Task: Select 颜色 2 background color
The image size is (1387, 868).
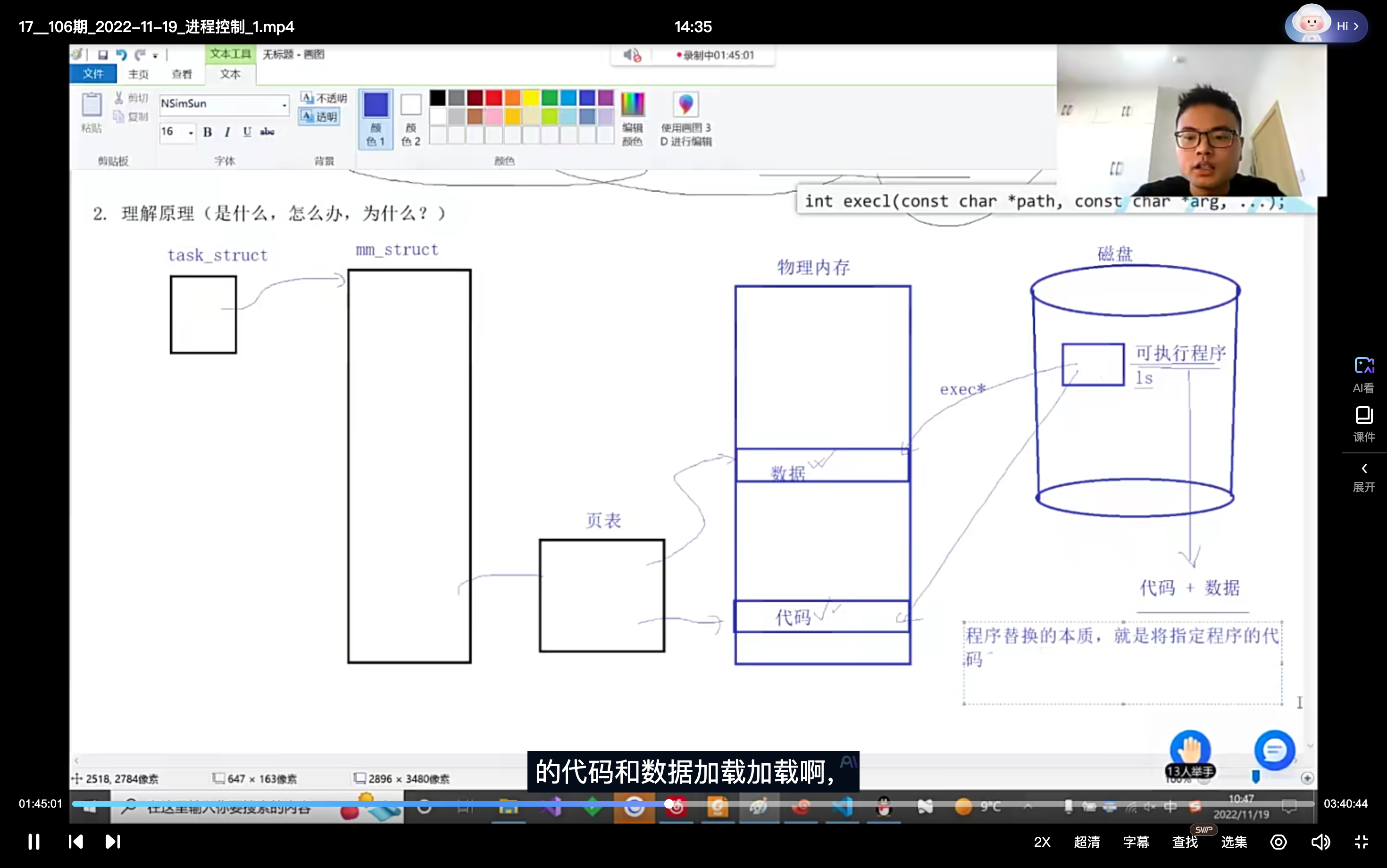Action: 410,119
